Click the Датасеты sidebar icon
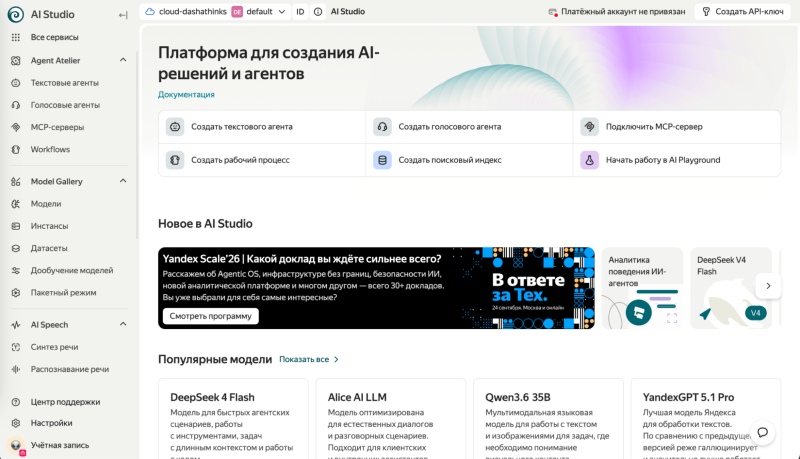Viewport: 800px width, 459px height. [x=16, y=248]
